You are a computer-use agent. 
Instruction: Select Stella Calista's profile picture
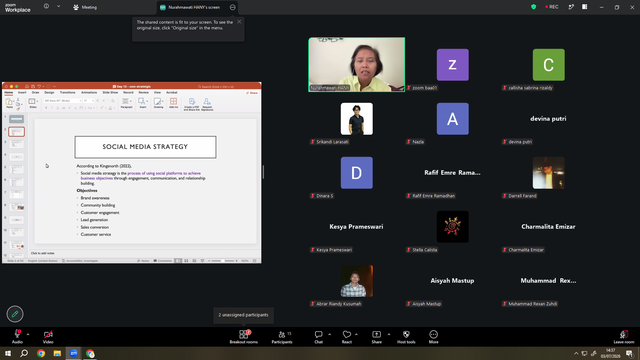point(453,227)
